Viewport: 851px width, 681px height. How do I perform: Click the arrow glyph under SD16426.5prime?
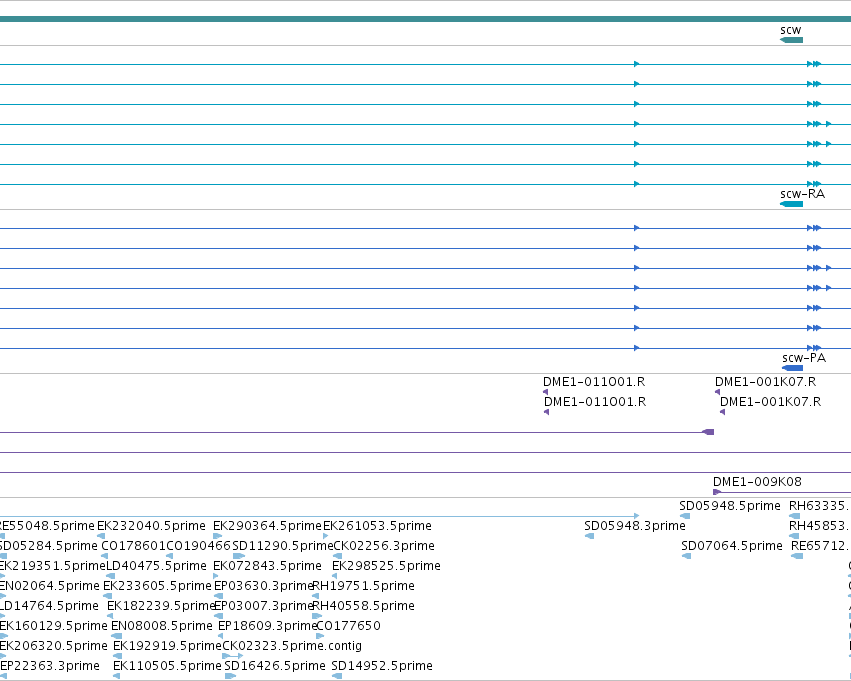(x=230, y=676)
